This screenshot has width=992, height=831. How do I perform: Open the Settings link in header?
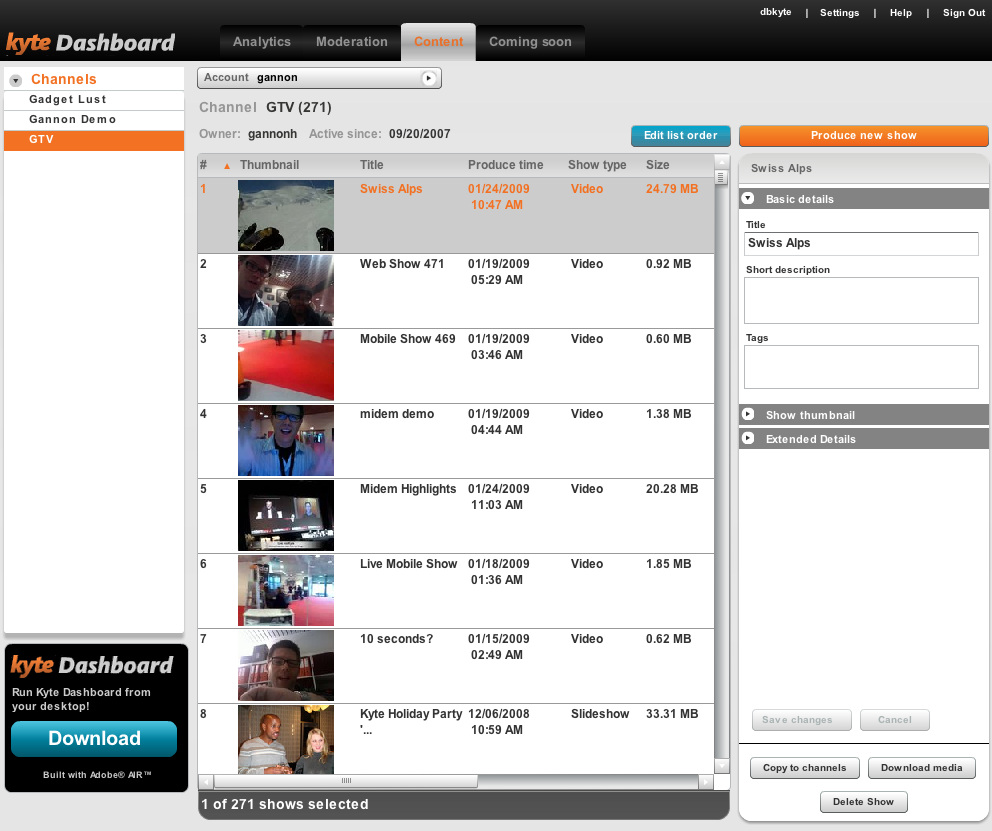pyautogui.click(x=839, y=13)
